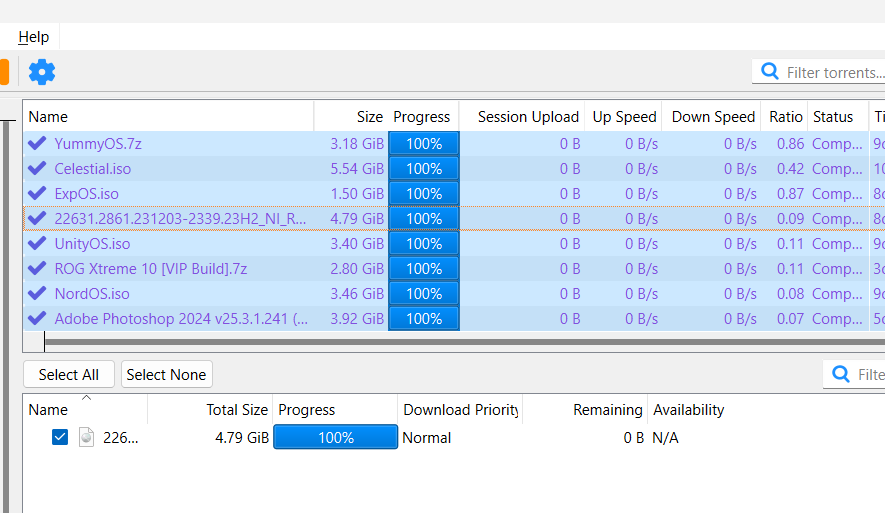Click the checkmark icon beside the 22631.2861 torrent
885x513 pixels.
37,218
